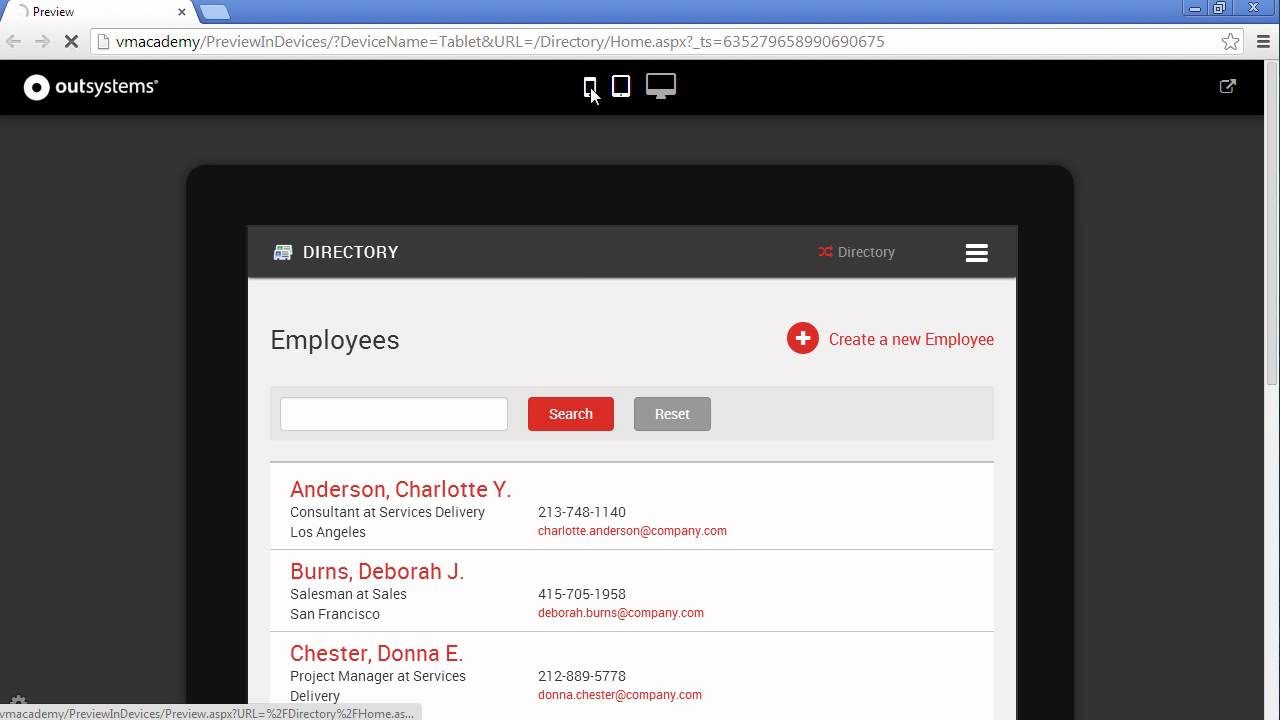
Task: Click 'Consultant at Services Delivery' text
Action: (x=387, y=512)
